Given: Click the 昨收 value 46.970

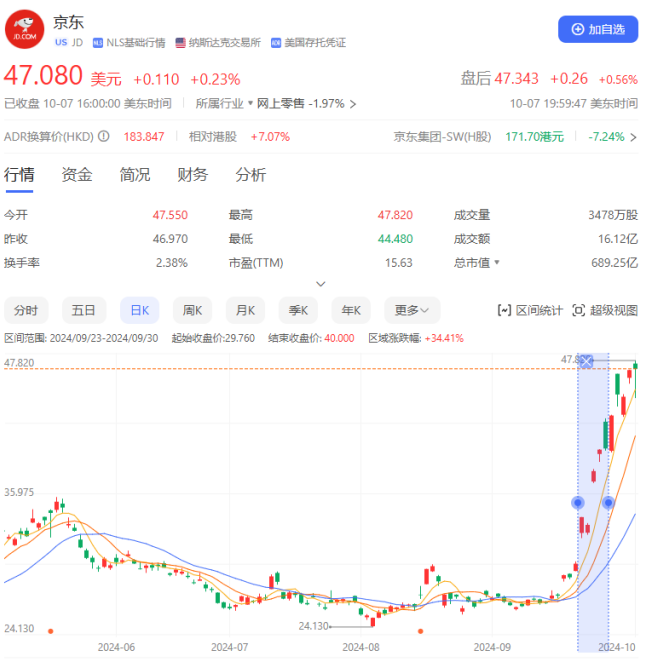Looking at the screenshot, I should [170, 239].
